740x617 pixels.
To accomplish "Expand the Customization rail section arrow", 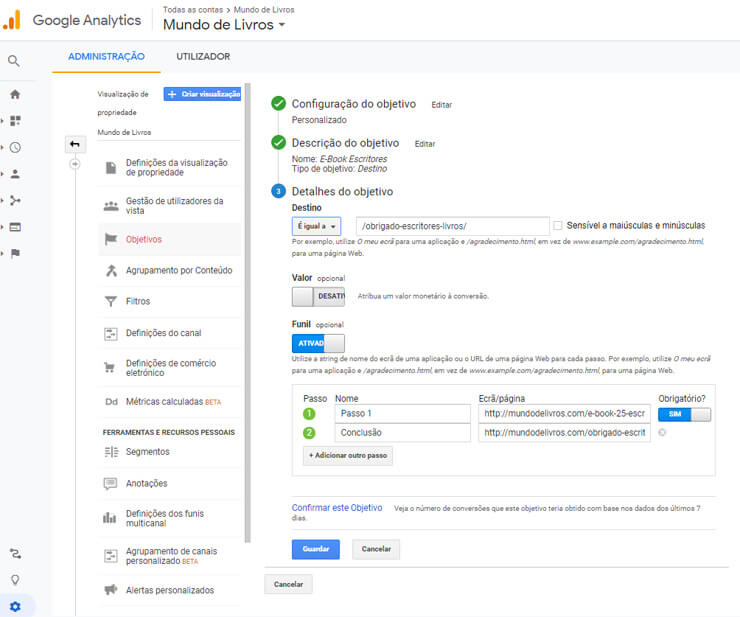I will point(2,121).
